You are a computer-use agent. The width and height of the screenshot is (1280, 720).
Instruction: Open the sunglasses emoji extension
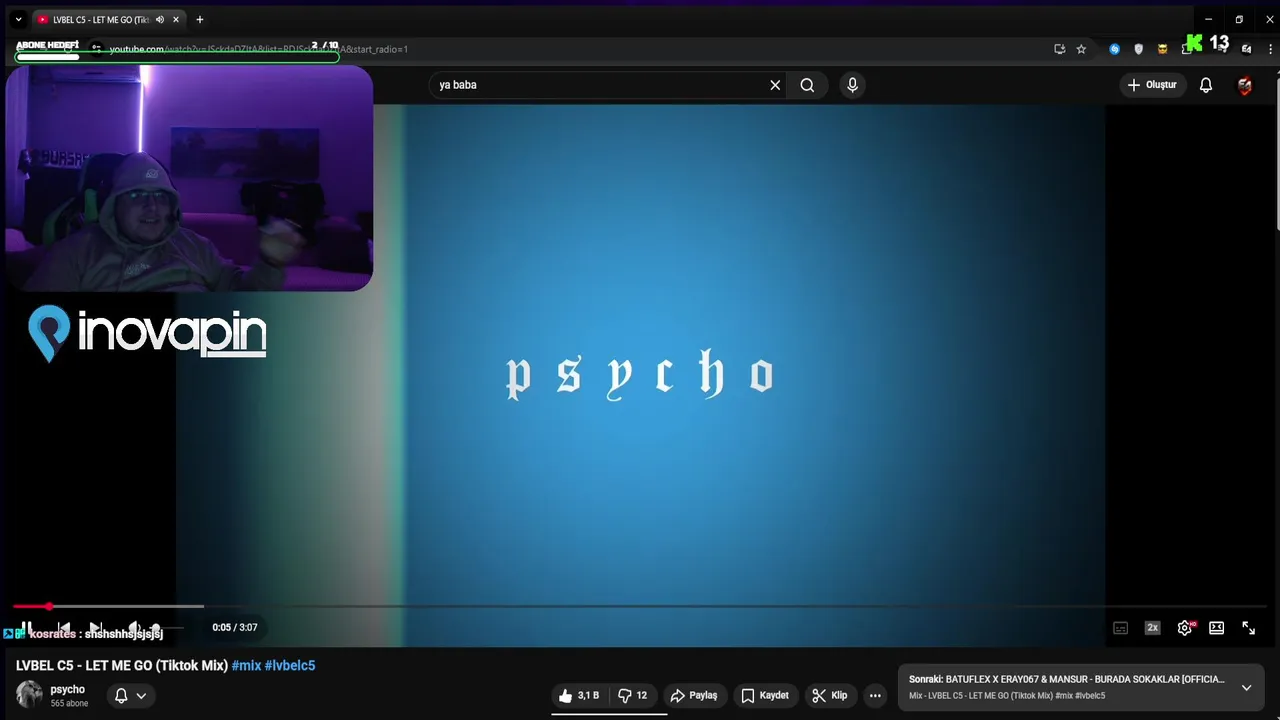[x=1162, y=49]
